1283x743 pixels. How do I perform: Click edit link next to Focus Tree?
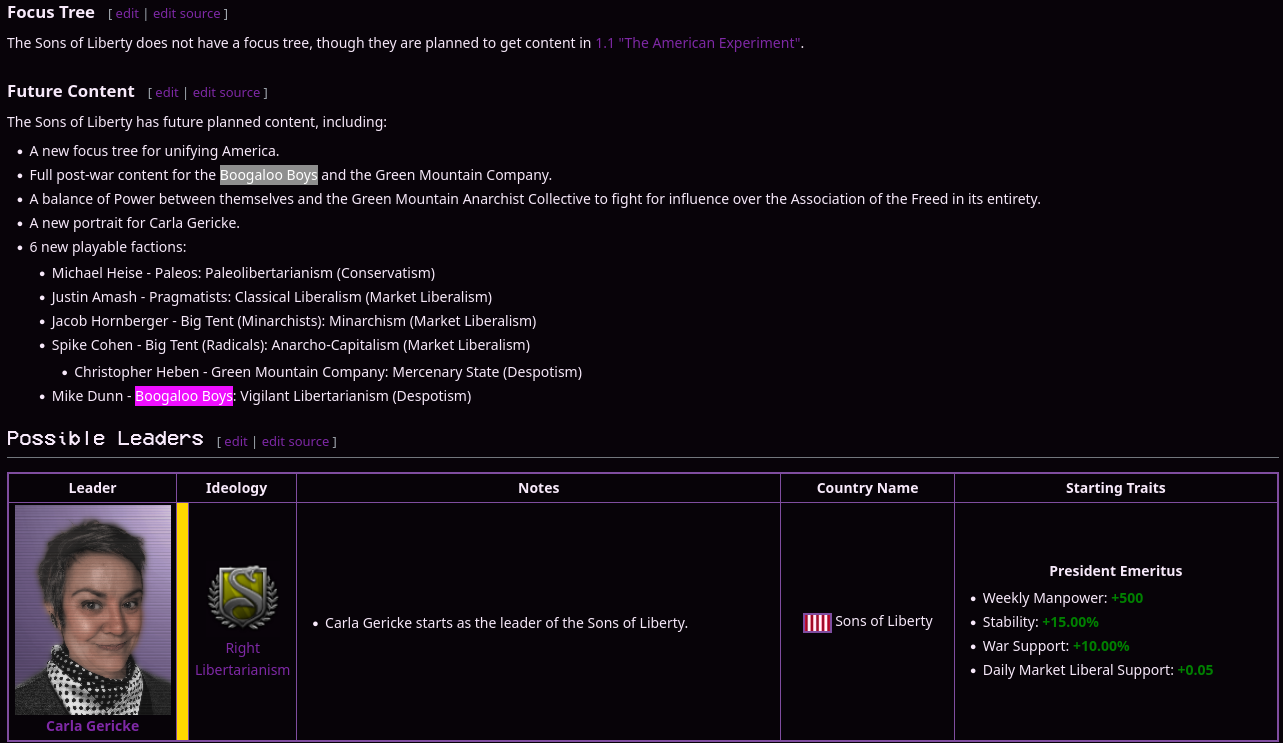[127, 14]
